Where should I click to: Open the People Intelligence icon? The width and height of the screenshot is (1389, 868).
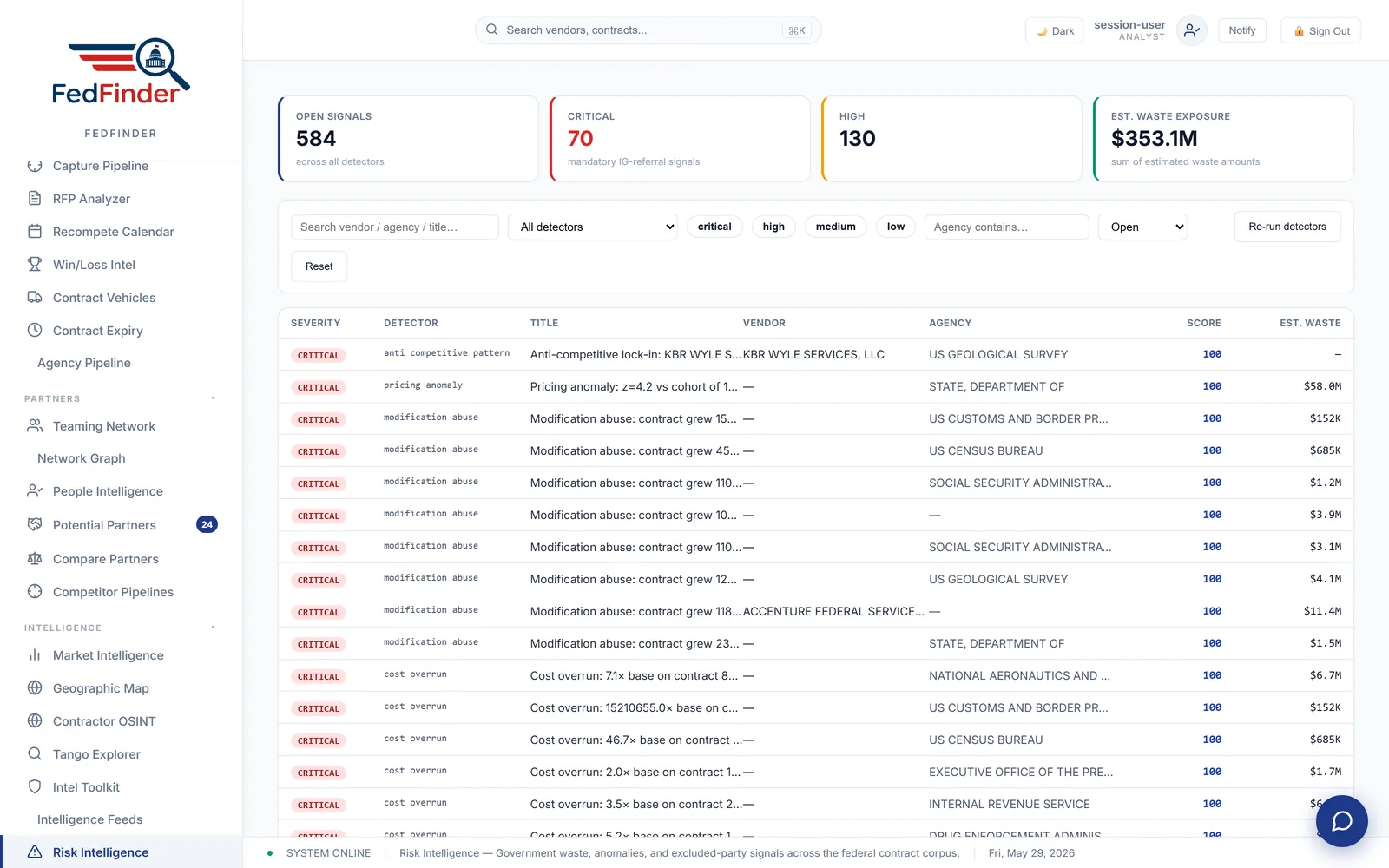35,490
